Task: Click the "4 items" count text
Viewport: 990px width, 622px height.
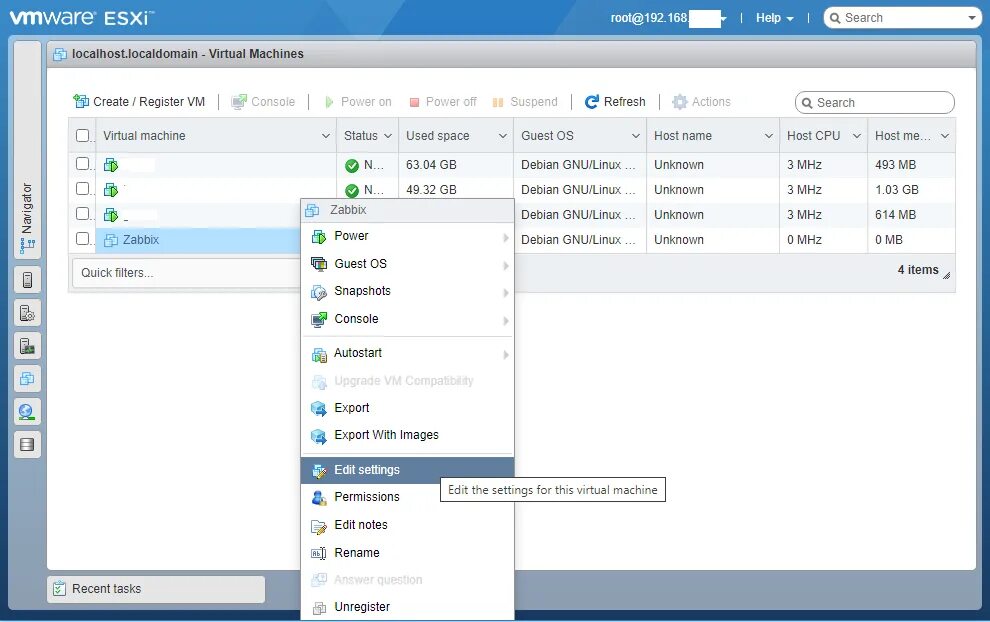Action: click(x=918, y=270)
